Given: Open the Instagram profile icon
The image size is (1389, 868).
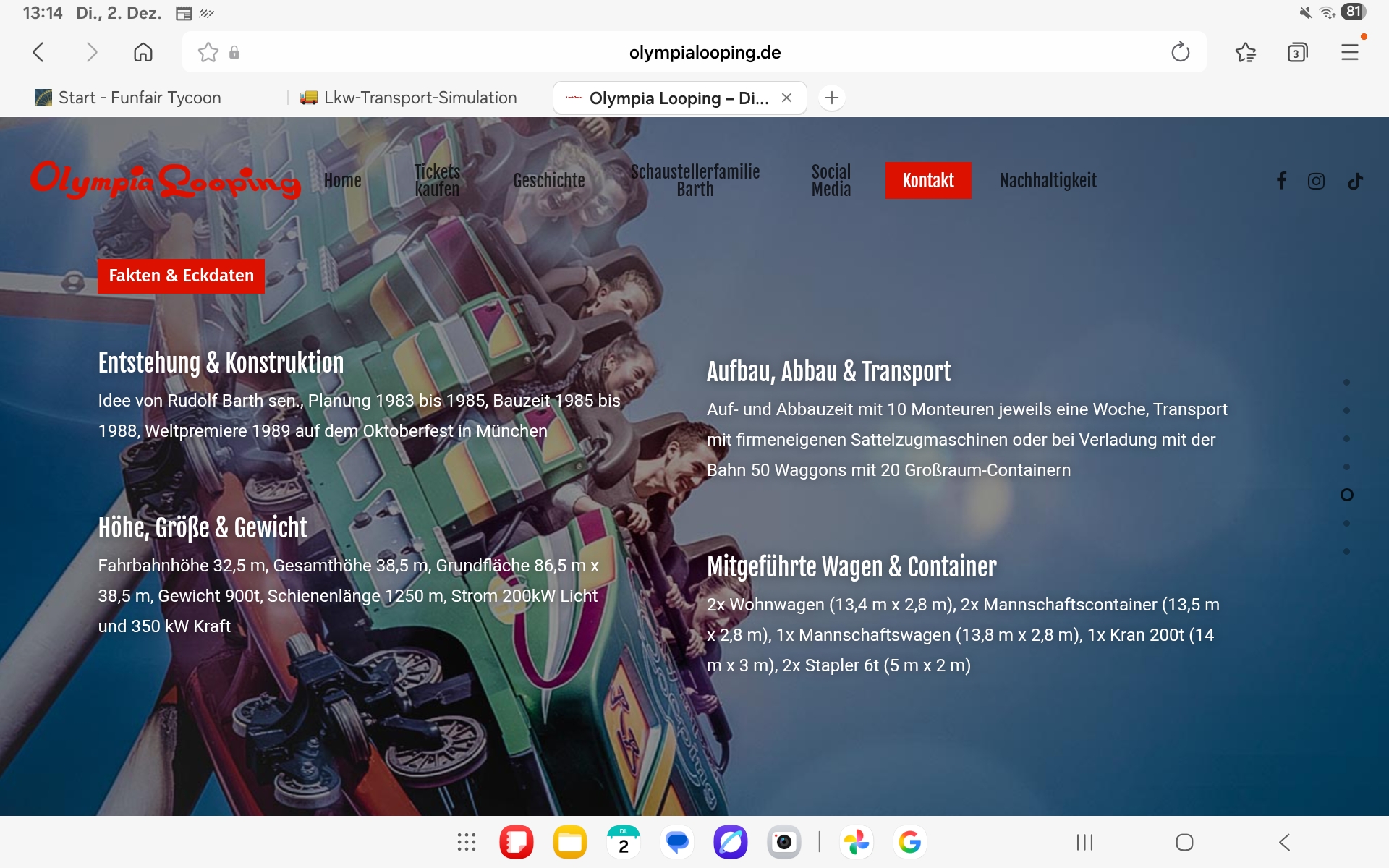Looking at the screenshot, I should [1316, 181].
